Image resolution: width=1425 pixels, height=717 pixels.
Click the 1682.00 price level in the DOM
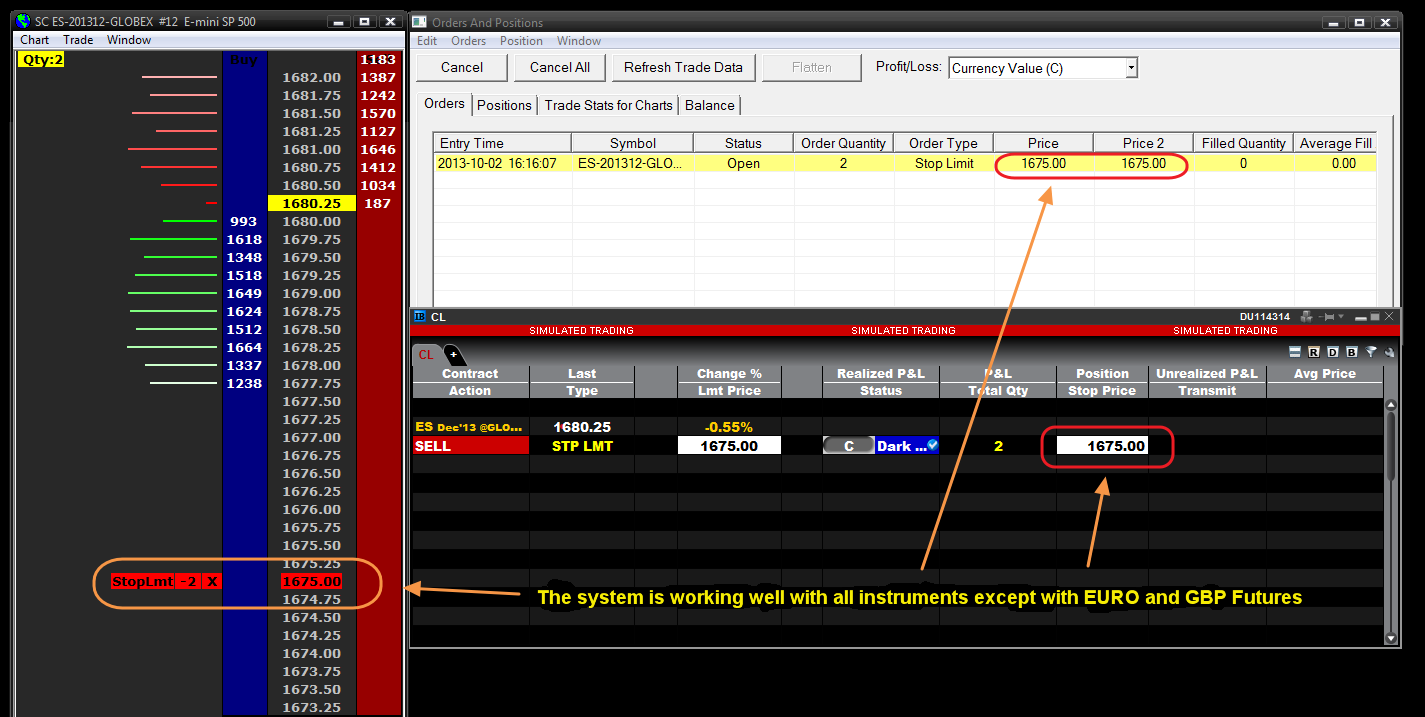[311, 77]
